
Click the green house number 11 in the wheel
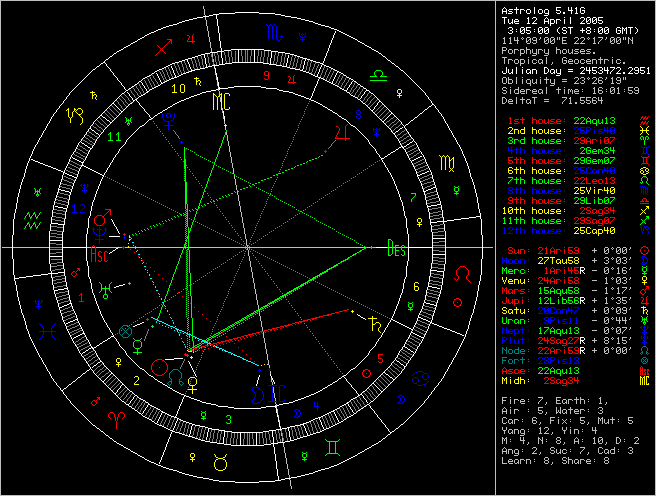click(114, 137)
